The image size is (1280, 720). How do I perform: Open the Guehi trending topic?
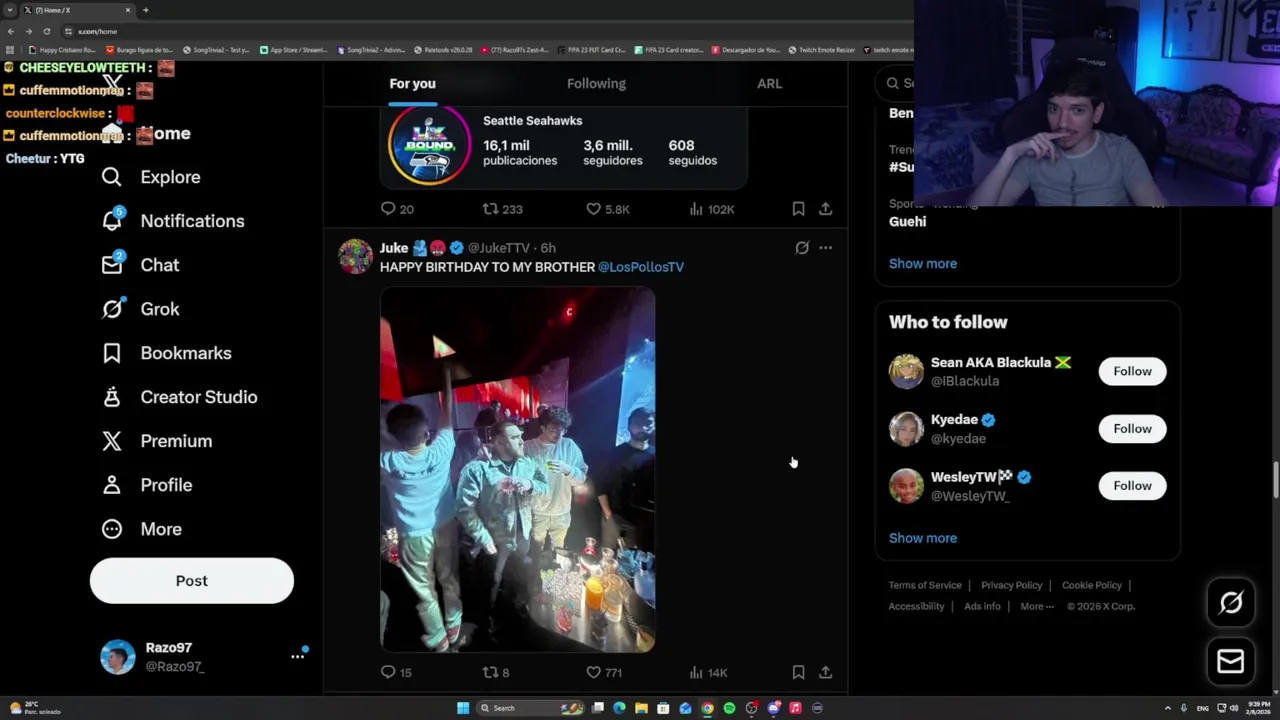click(x=908, y=221)
